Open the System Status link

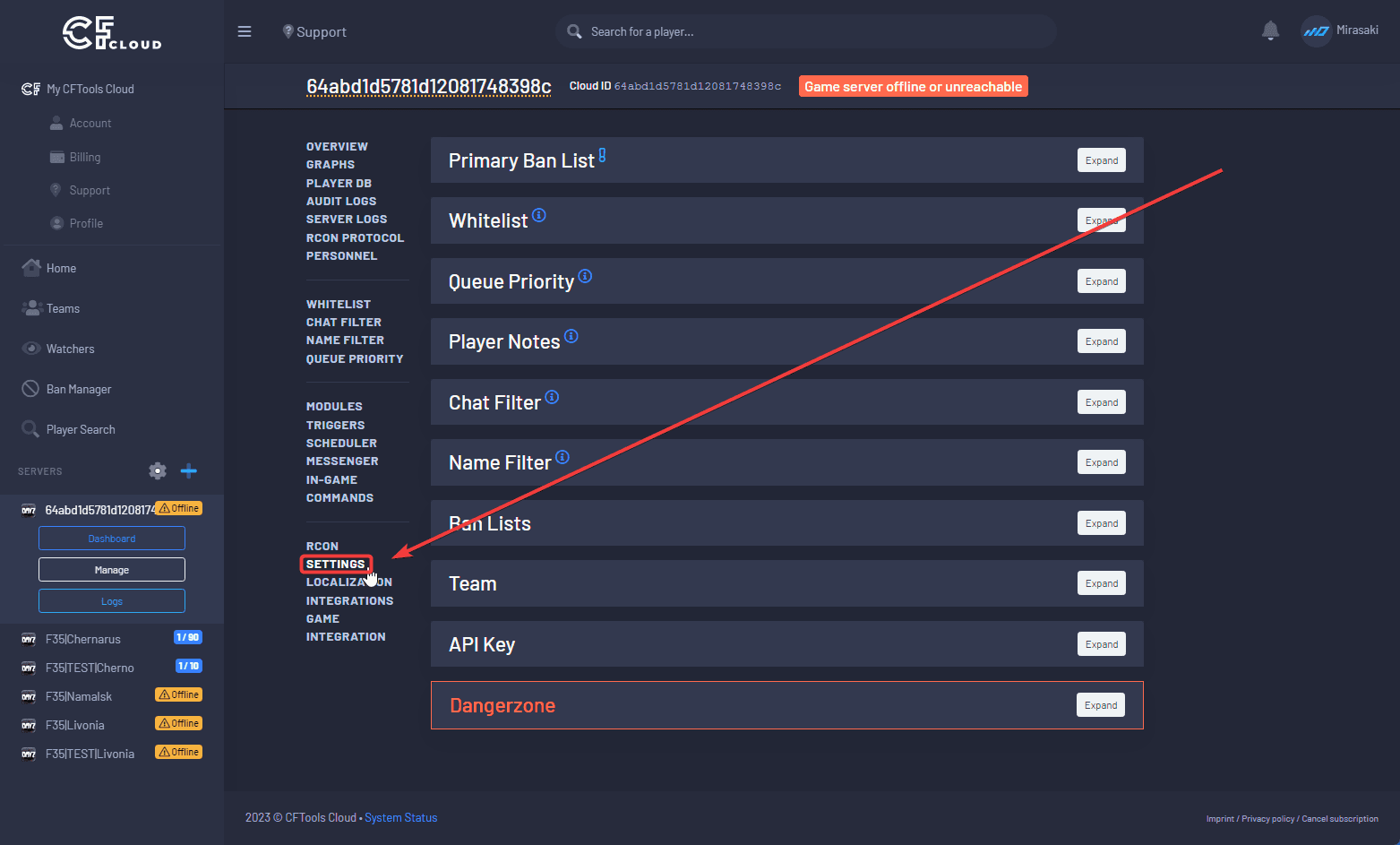point(401,817)
